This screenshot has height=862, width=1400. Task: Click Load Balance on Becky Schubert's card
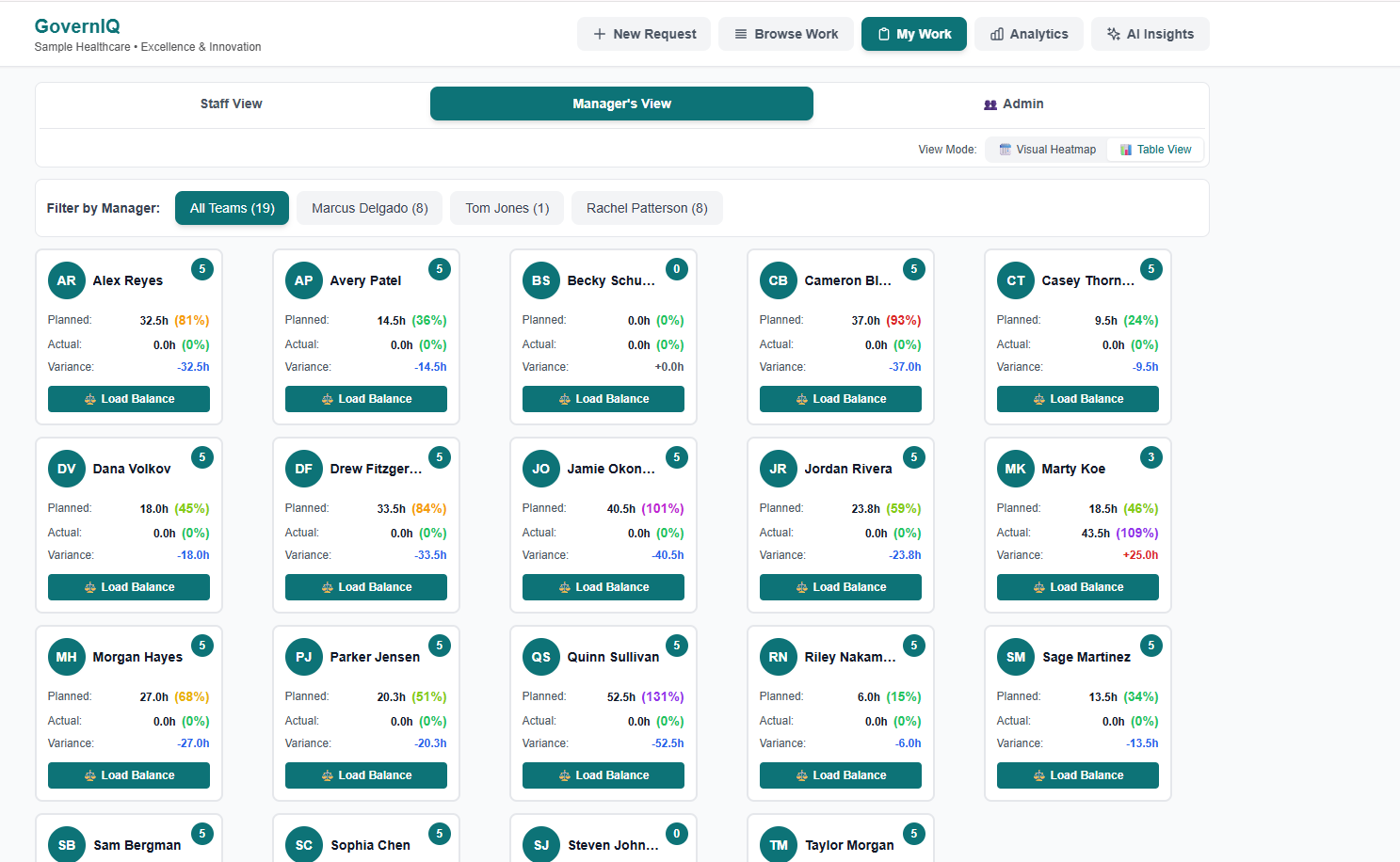[603, 398]
